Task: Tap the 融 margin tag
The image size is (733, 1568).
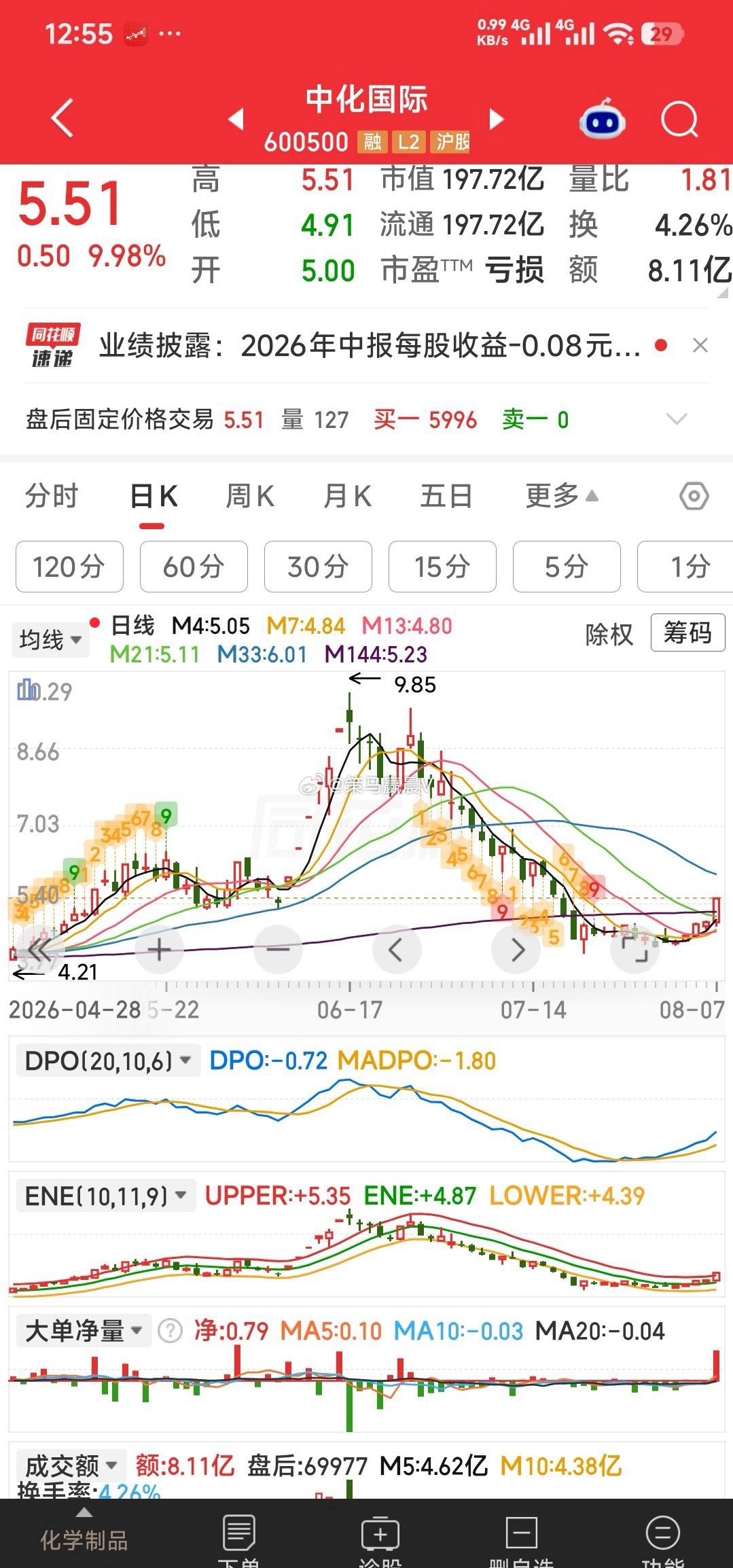Action: [x=372, y=141]
